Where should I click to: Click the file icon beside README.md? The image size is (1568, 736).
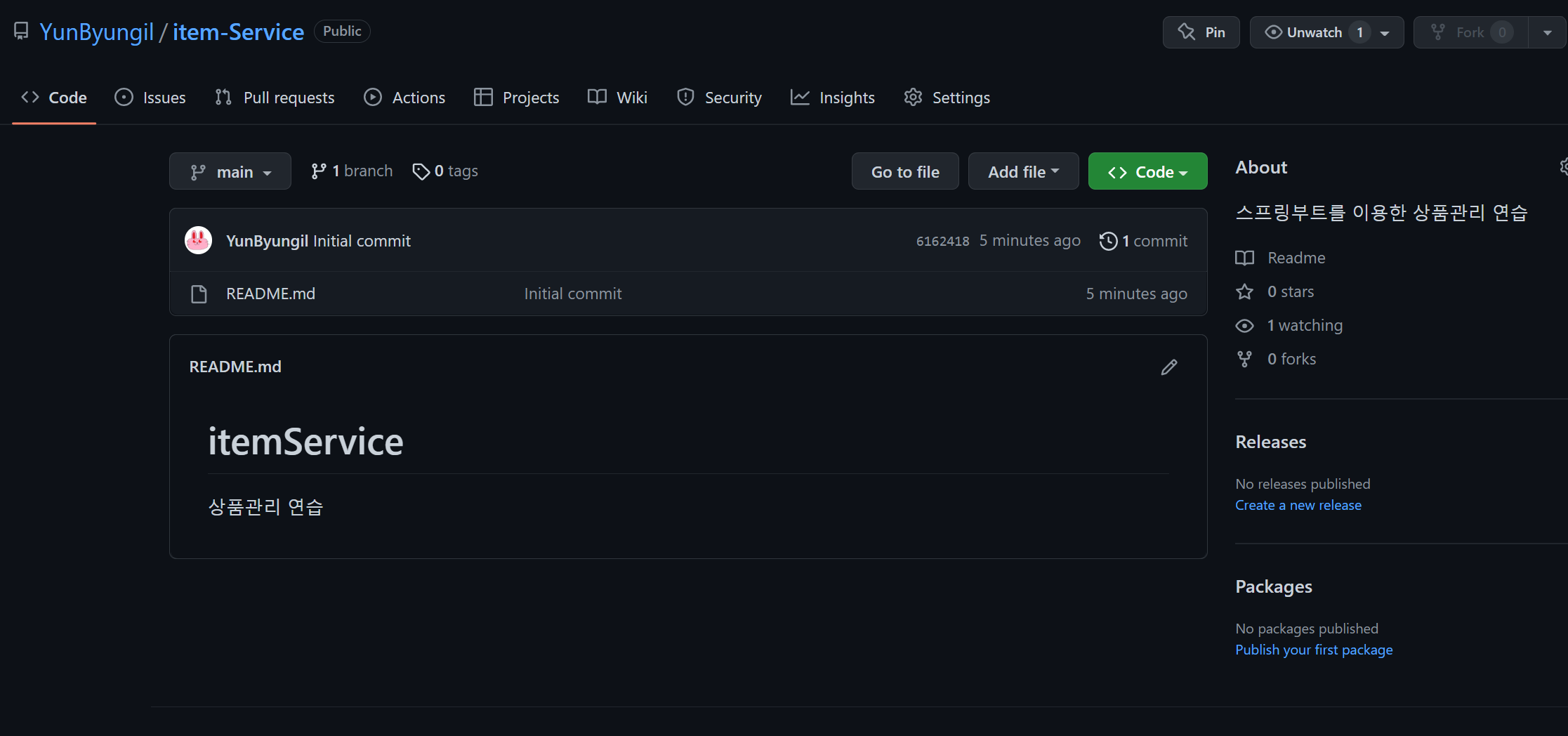(199, 294)
